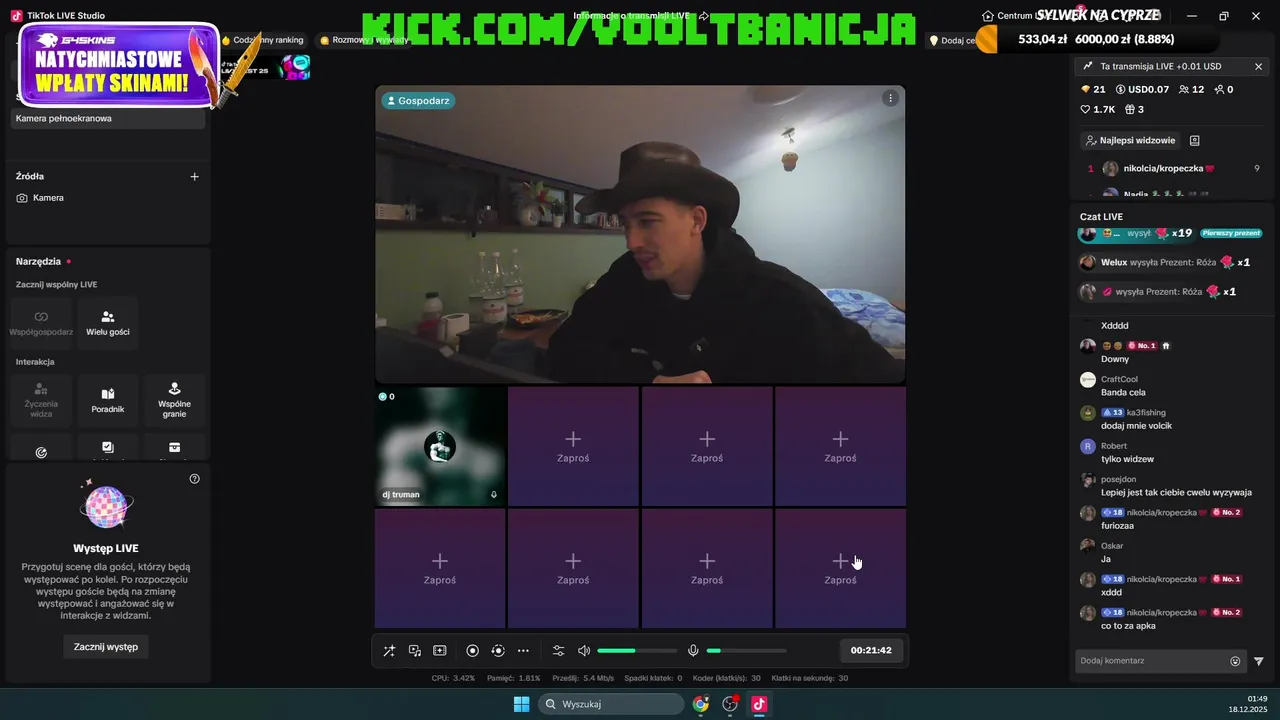Open the new followers count 0

pyautogui.click(x=1224, y=90)
